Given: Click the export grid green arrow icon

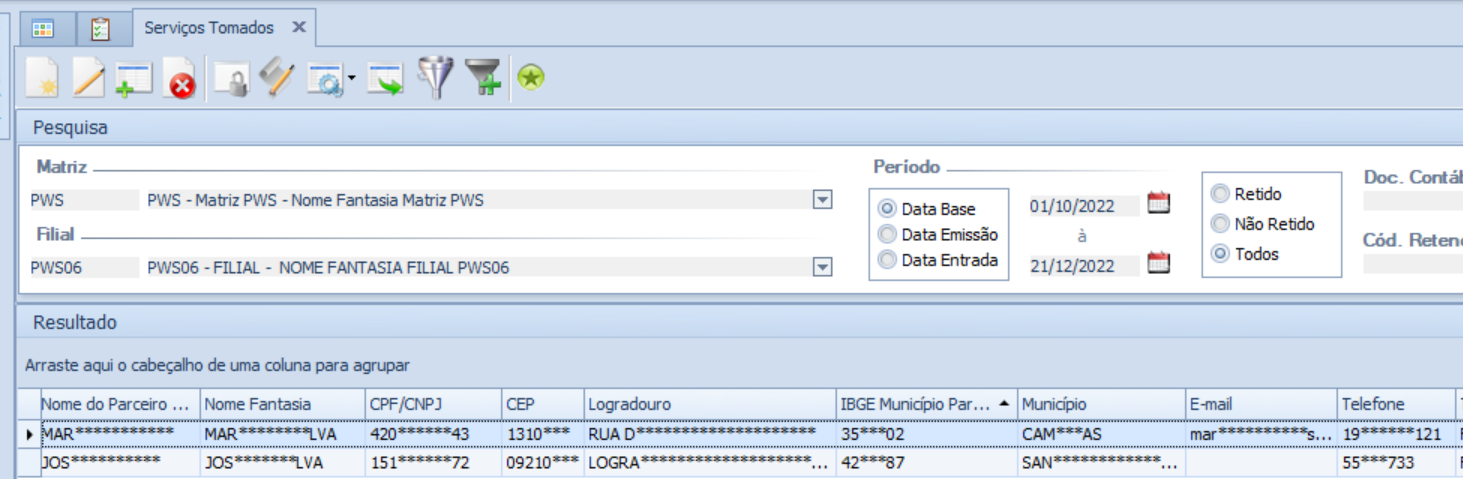Looking at the screenshot, I should click(x=385, y=80).
